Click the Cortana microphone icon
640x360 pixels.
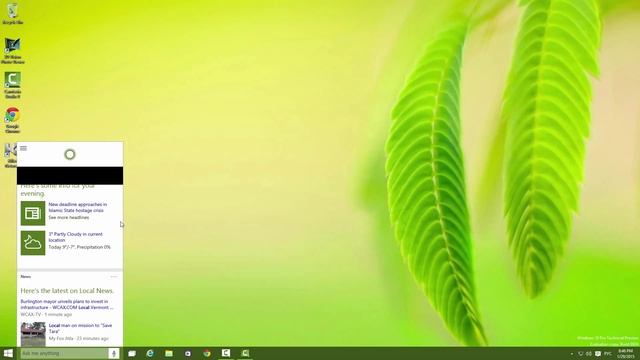coord(114,353)
